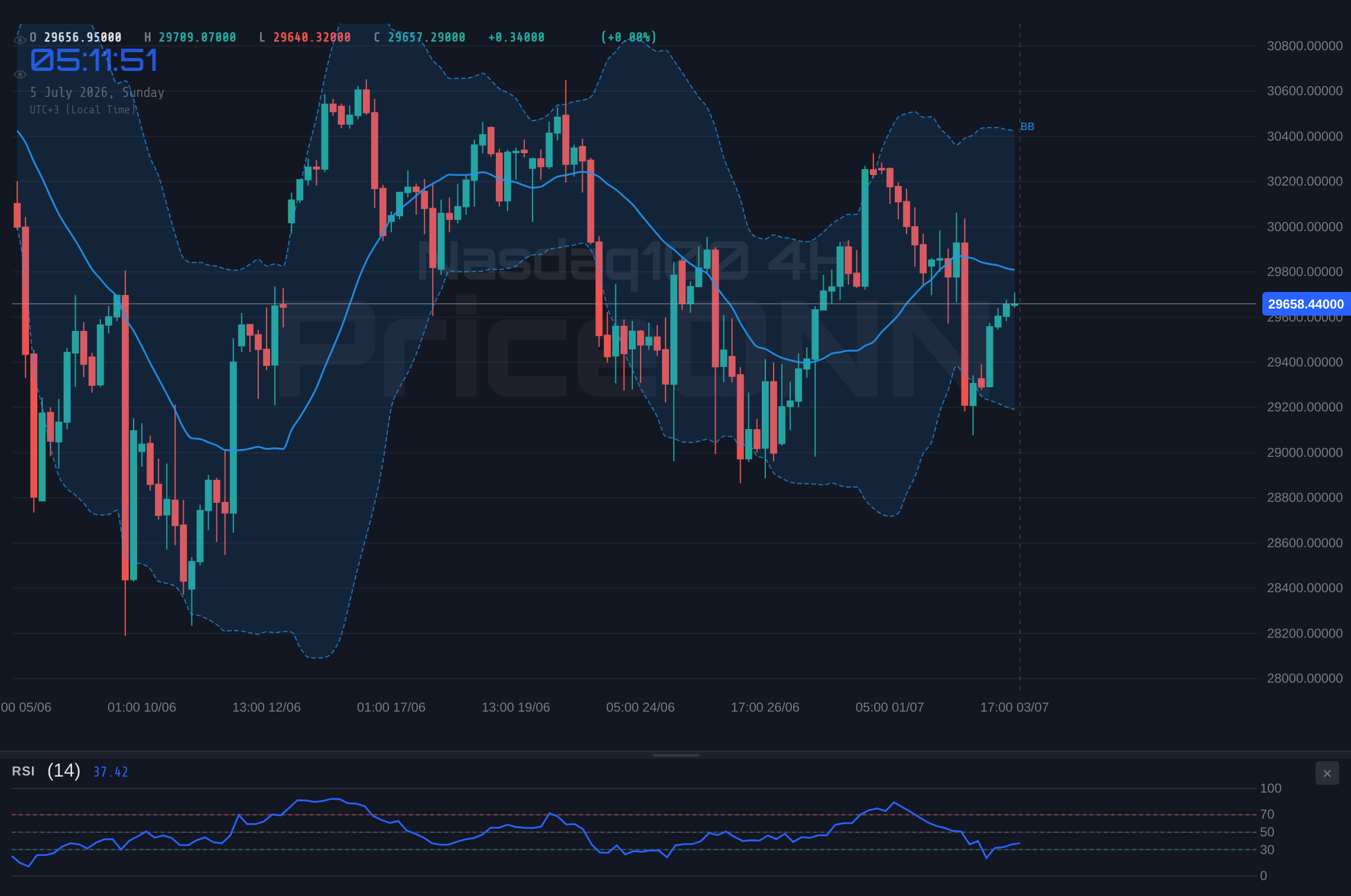Click the 17:00 26/06 time axis label

(x=765, y=707)
